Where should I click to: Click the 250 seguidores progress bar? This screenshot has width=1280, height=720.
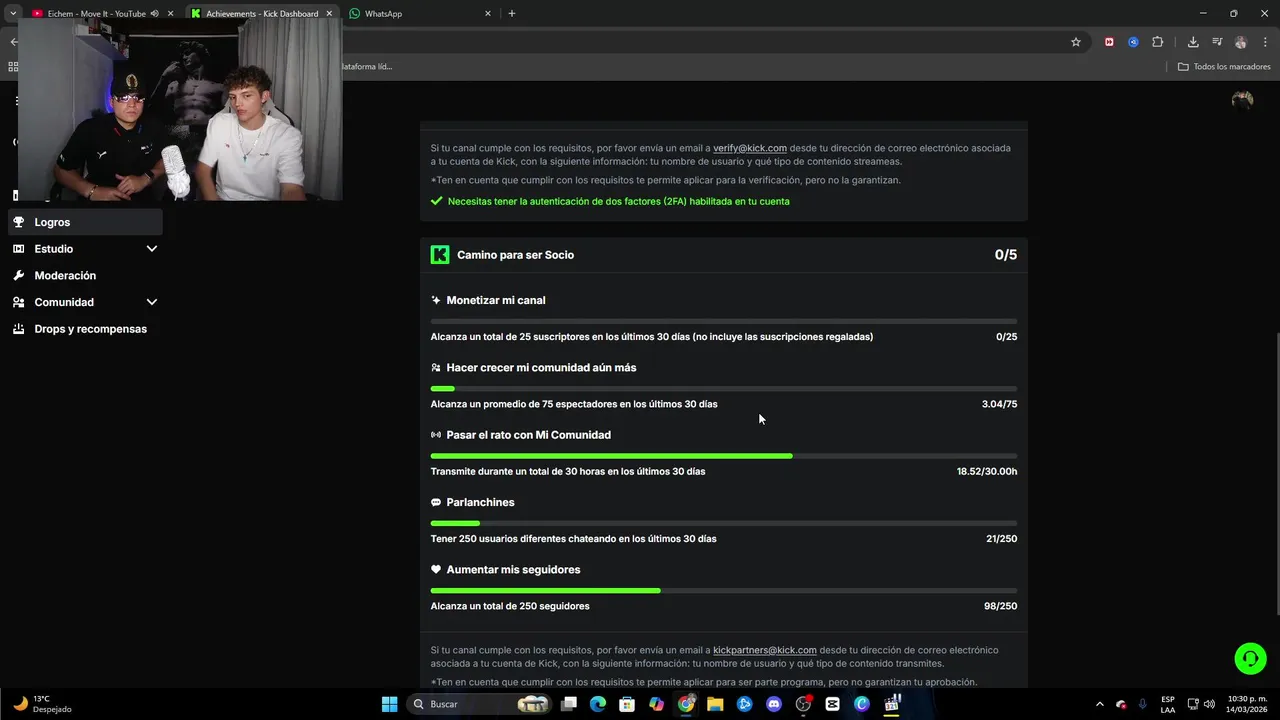pyautogui.click(x=724, y=590)
